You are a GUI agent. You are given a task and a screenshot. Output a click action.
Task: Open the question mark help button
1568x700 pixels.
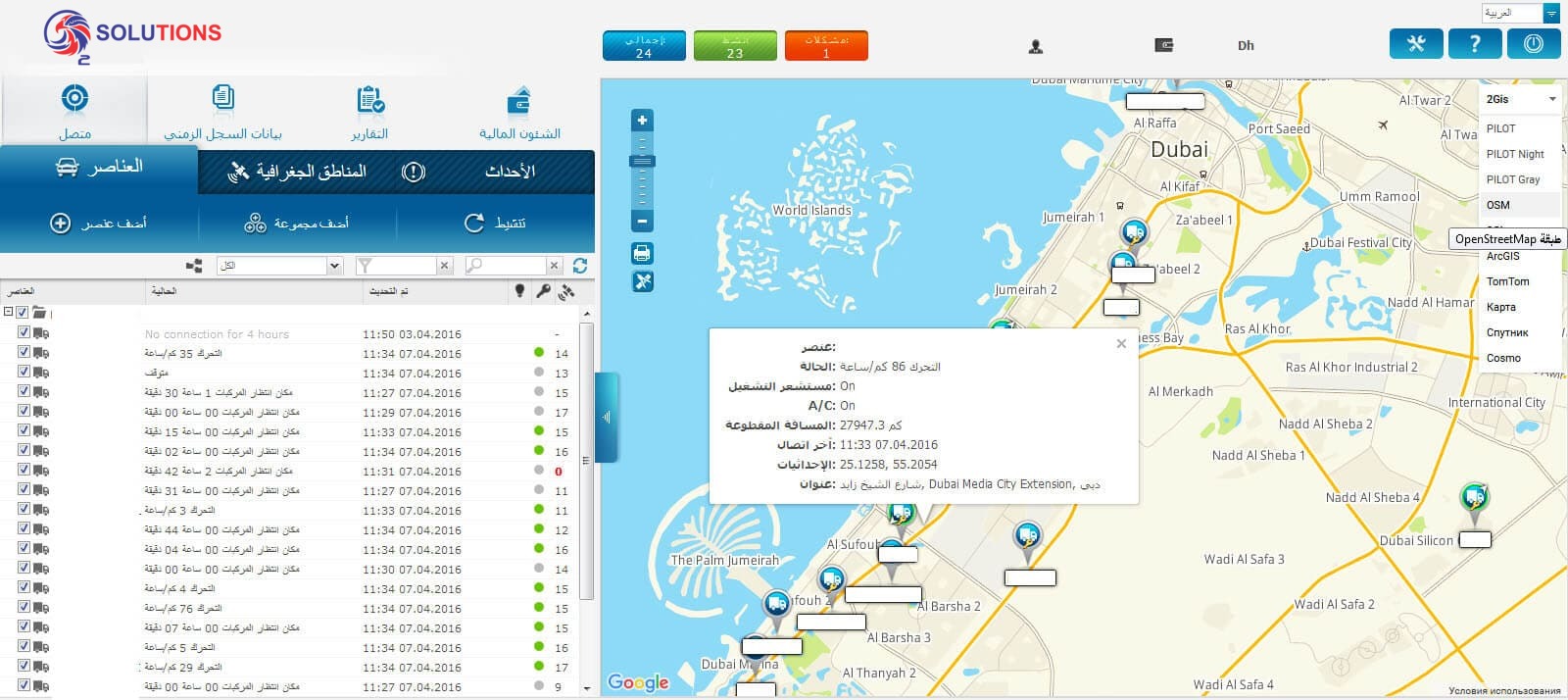1475,44
